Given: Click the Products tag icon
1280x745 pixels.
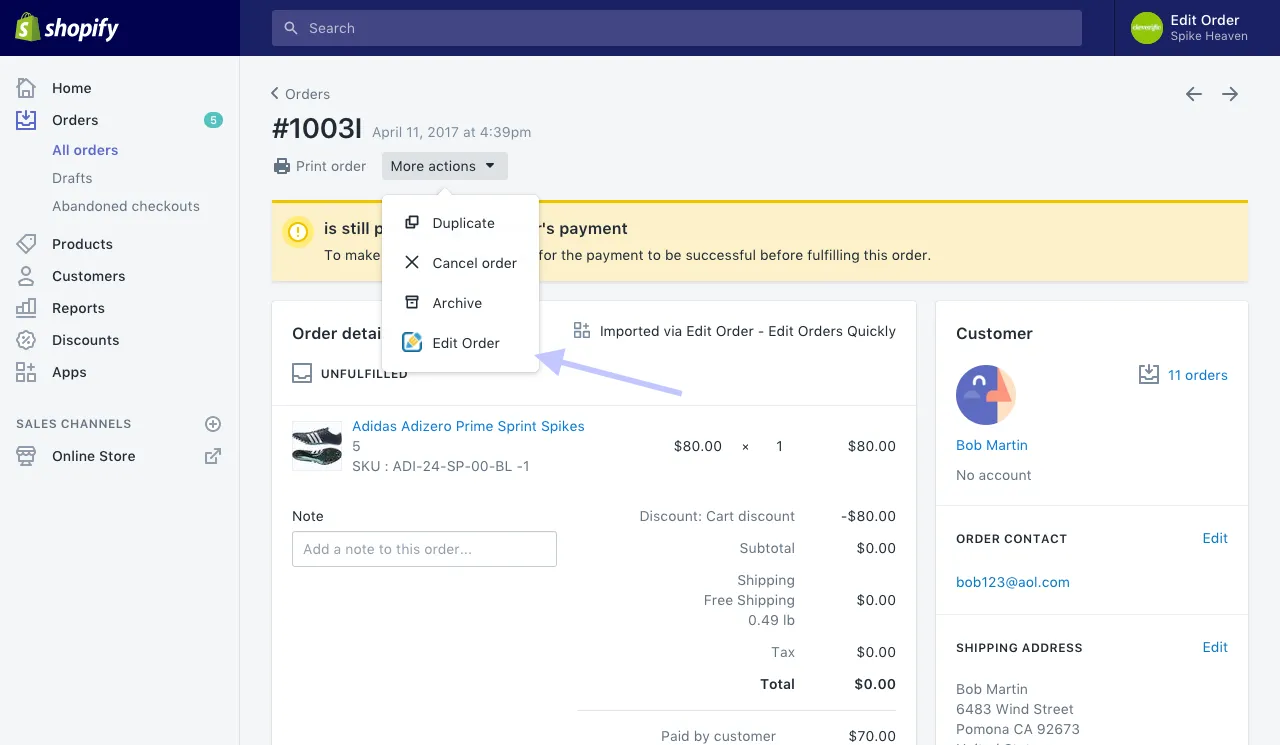Looking at the screenshot, I should click(x=26, y=244).
